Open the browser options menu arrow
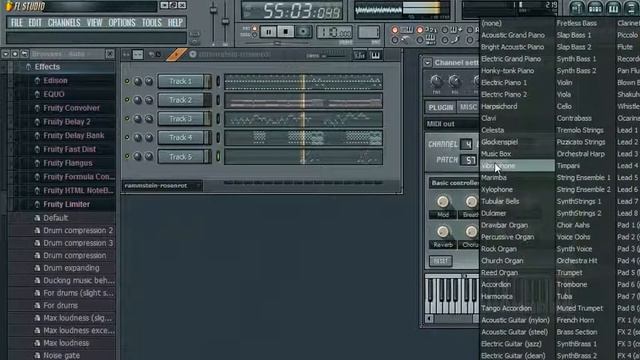This screenshot has height=360, width=640. (5, 54)
